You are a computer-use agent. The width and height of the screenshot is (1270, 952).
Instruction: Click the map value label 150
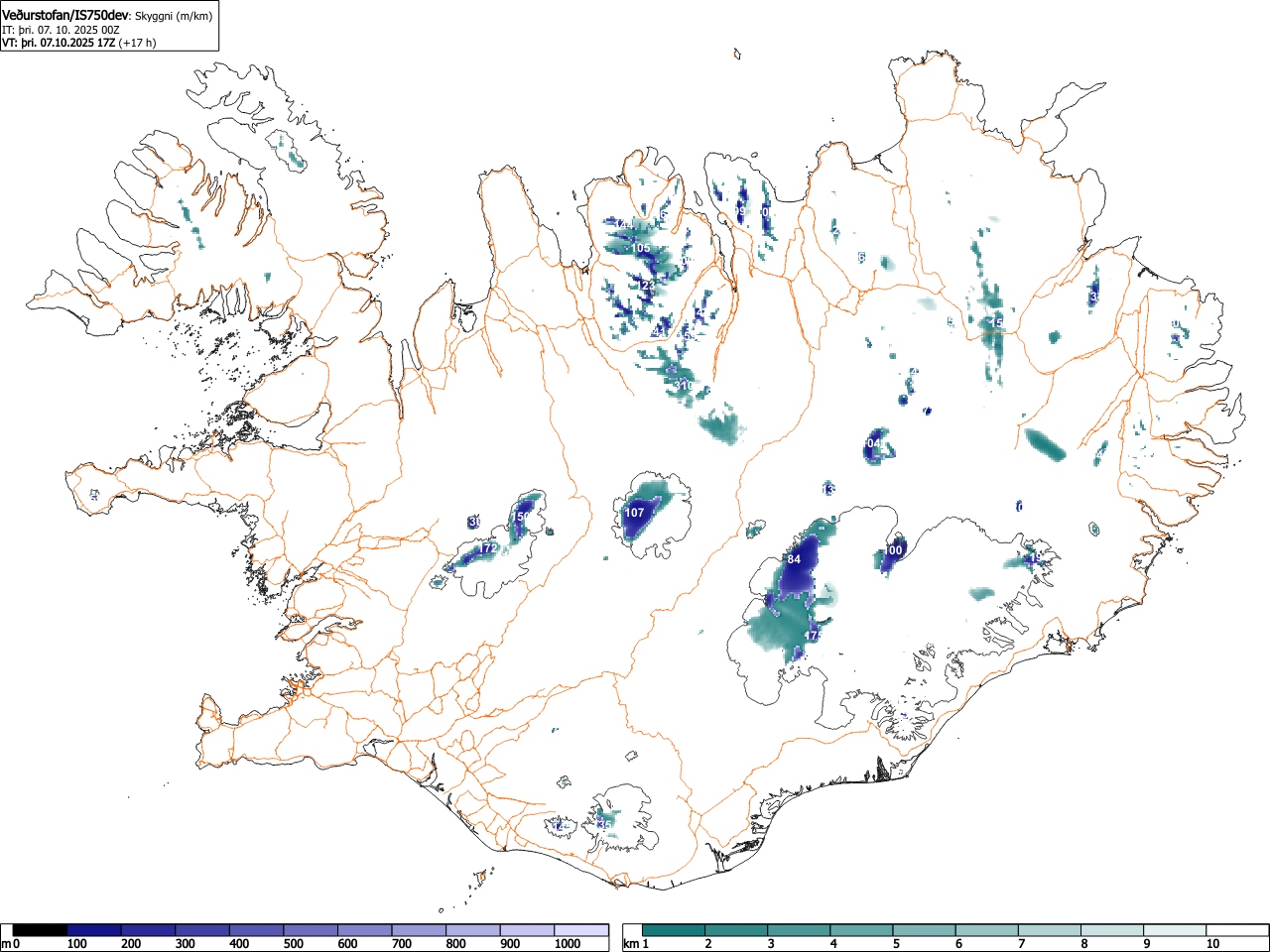(x=520, y=518)
